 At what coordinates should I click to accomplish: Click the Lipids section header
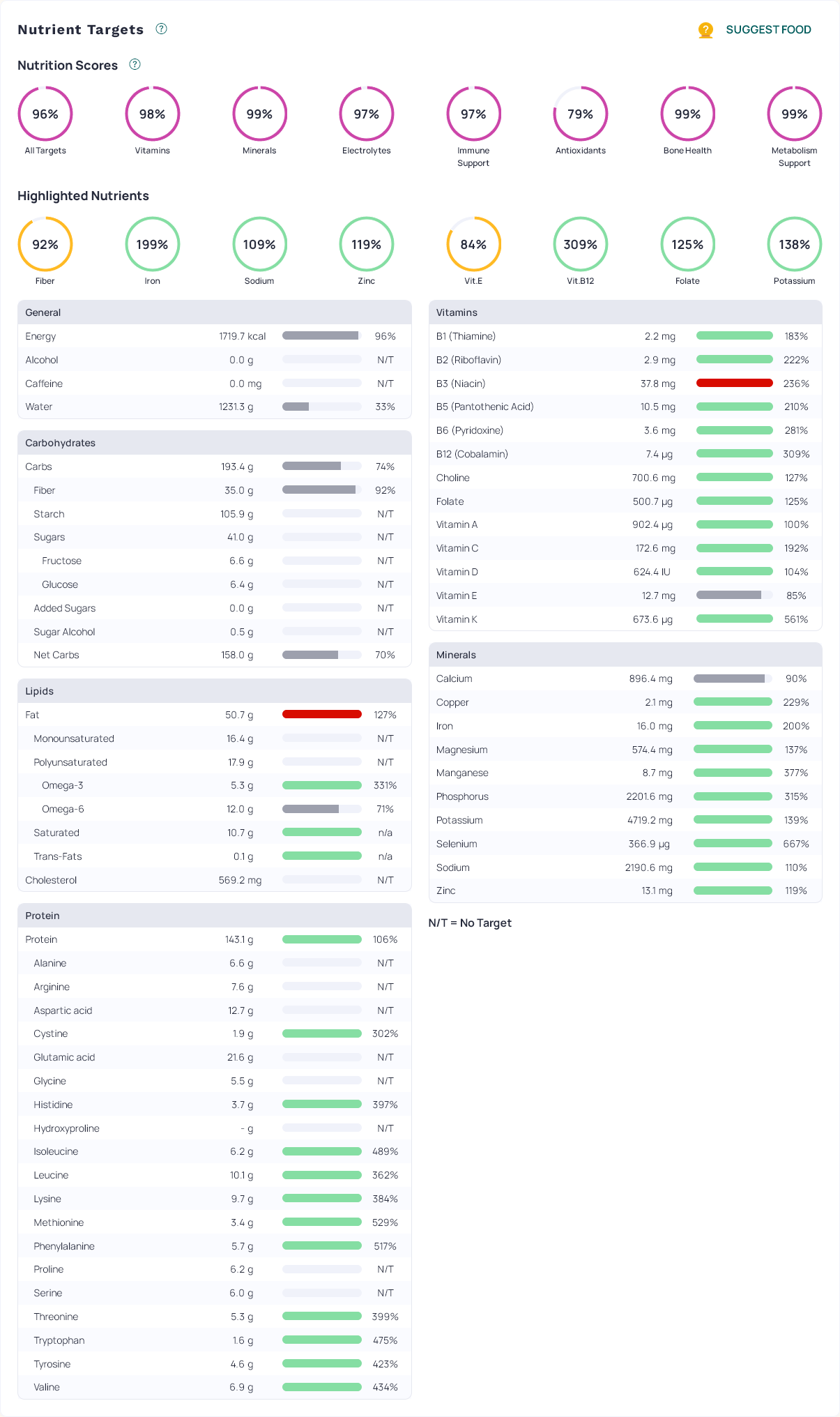click(214, 691)
